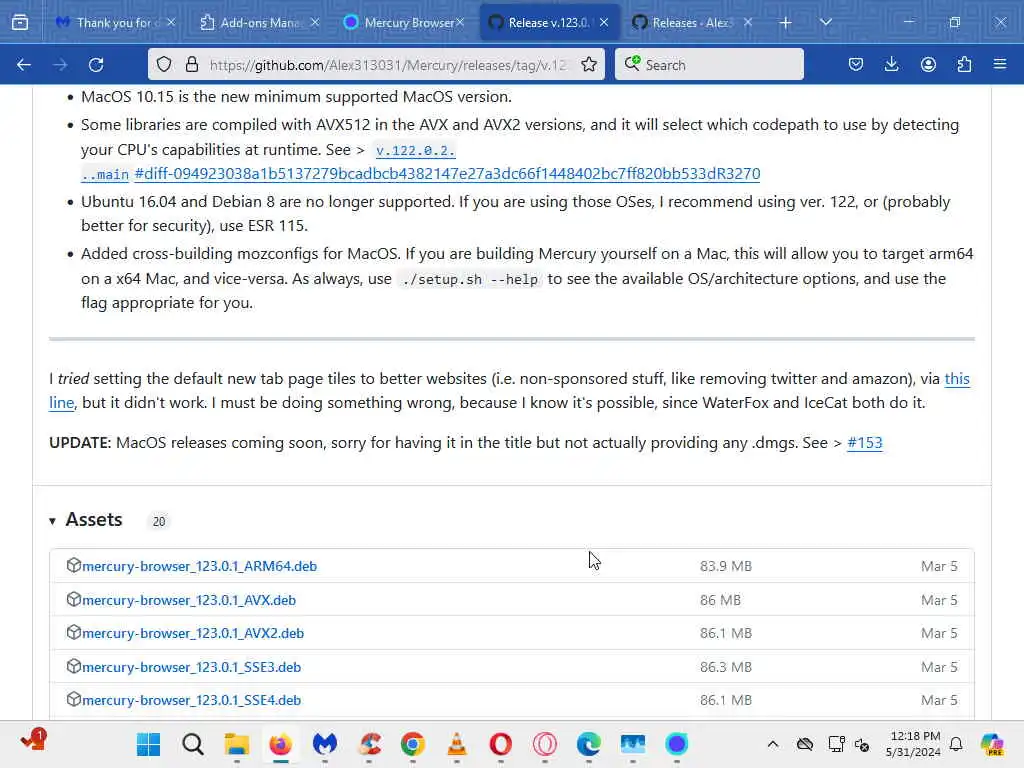Image resolution: width=1024 pixels, height=768 pixels.
Task: Bookmark this page with star icon
Action: 588,65
